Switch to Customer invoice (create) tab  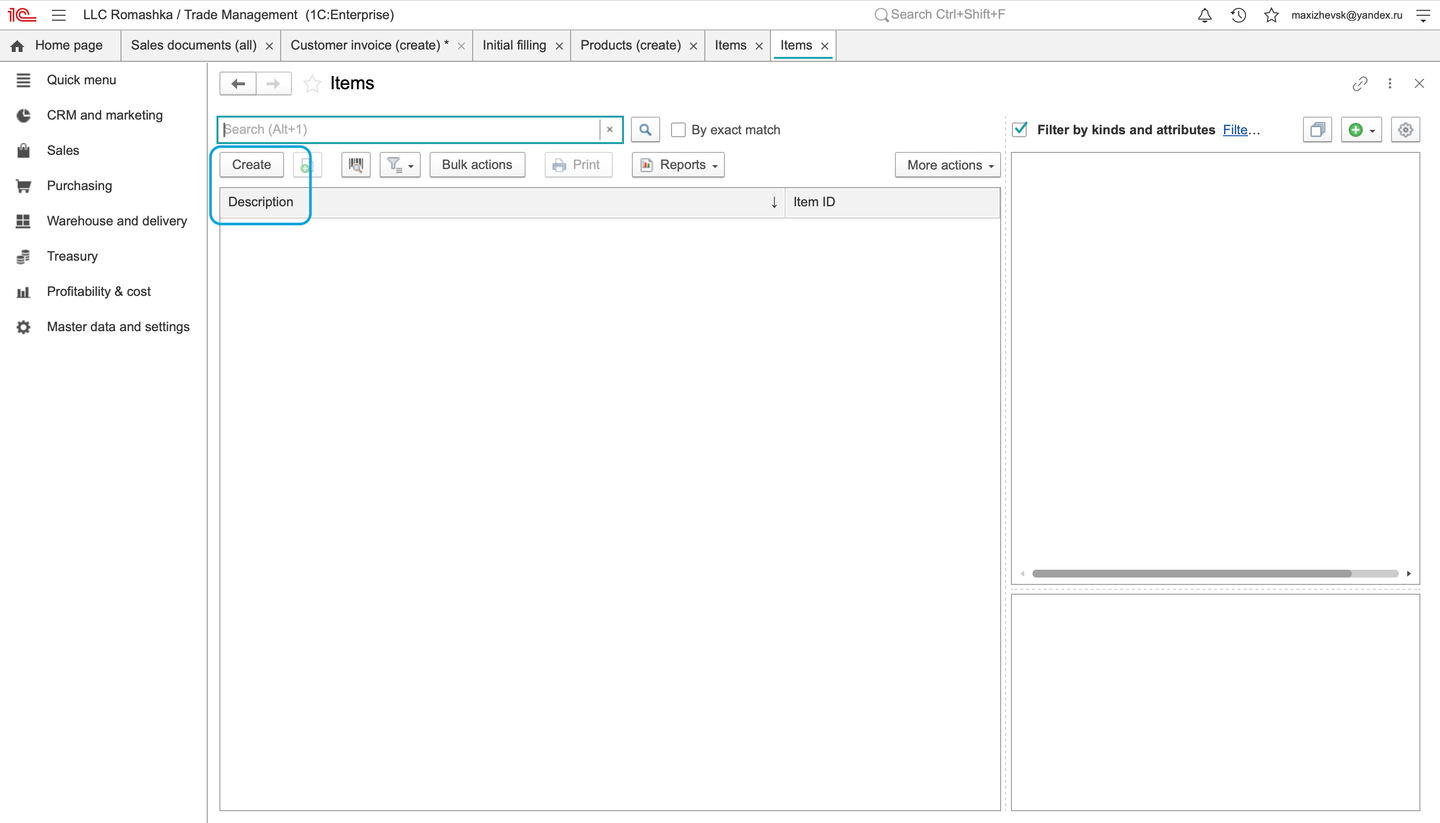370,46
